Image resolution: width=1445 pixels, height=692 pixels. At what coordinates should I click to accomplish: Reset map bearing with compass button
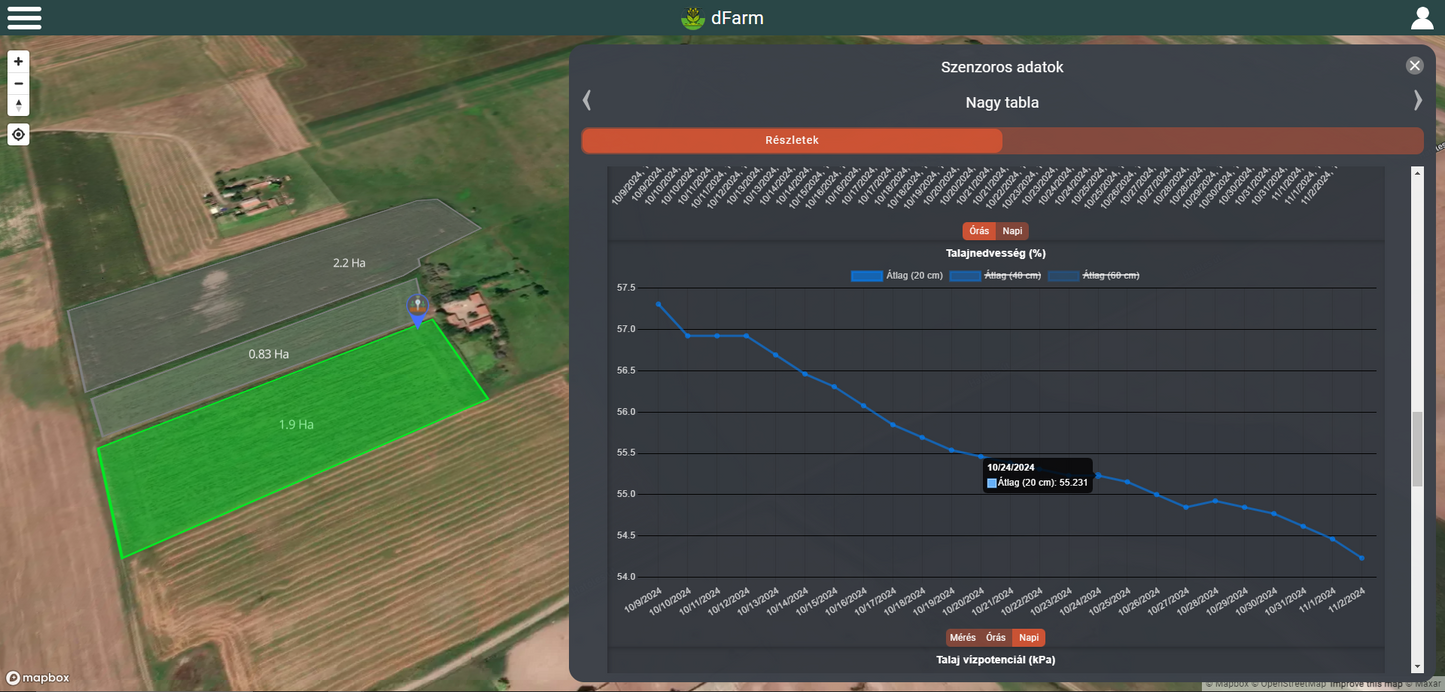(x=18, y=105)
